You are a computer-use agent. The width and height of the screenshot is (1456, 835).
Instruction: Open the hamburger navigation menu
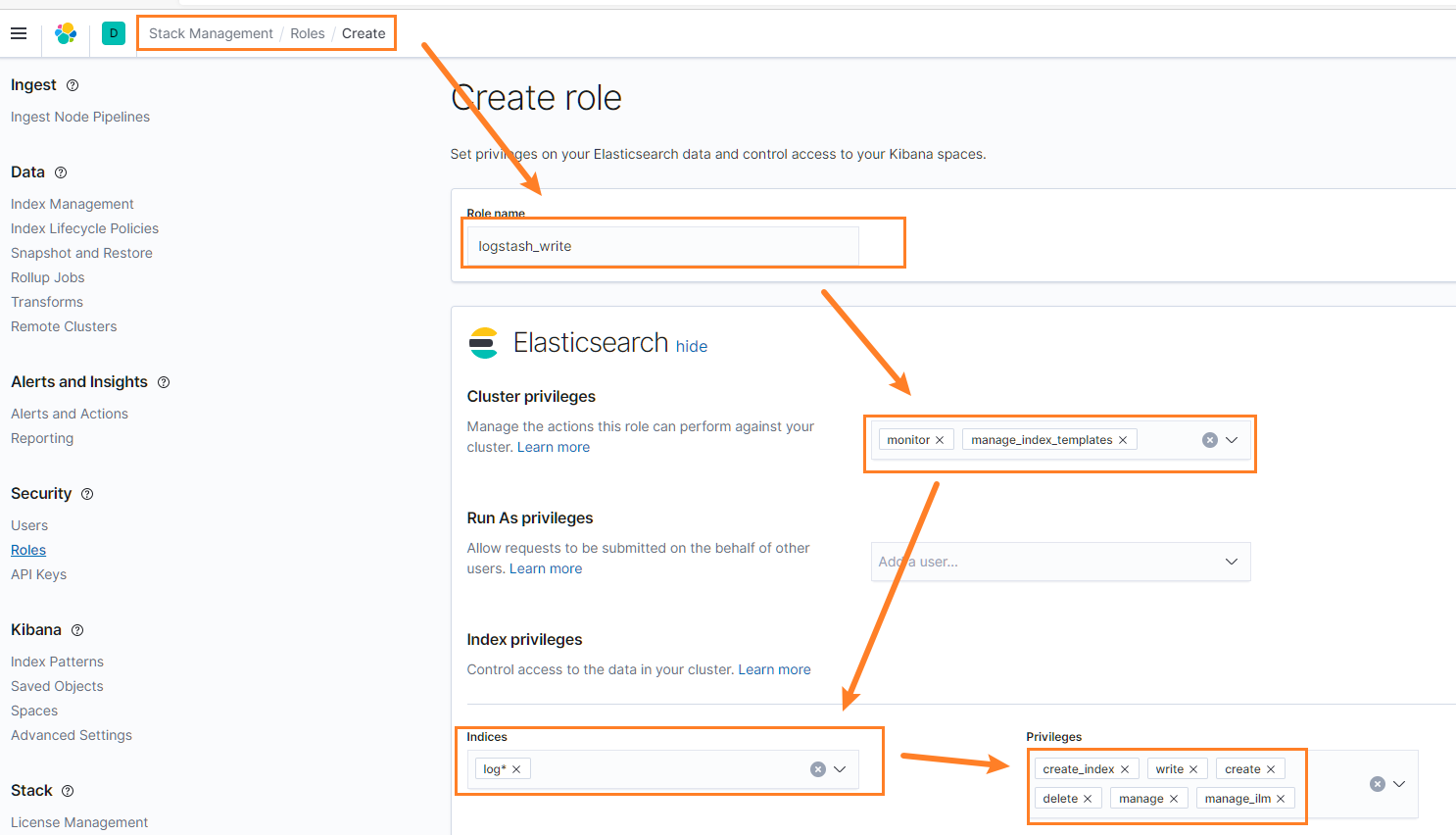click(19, 33)
